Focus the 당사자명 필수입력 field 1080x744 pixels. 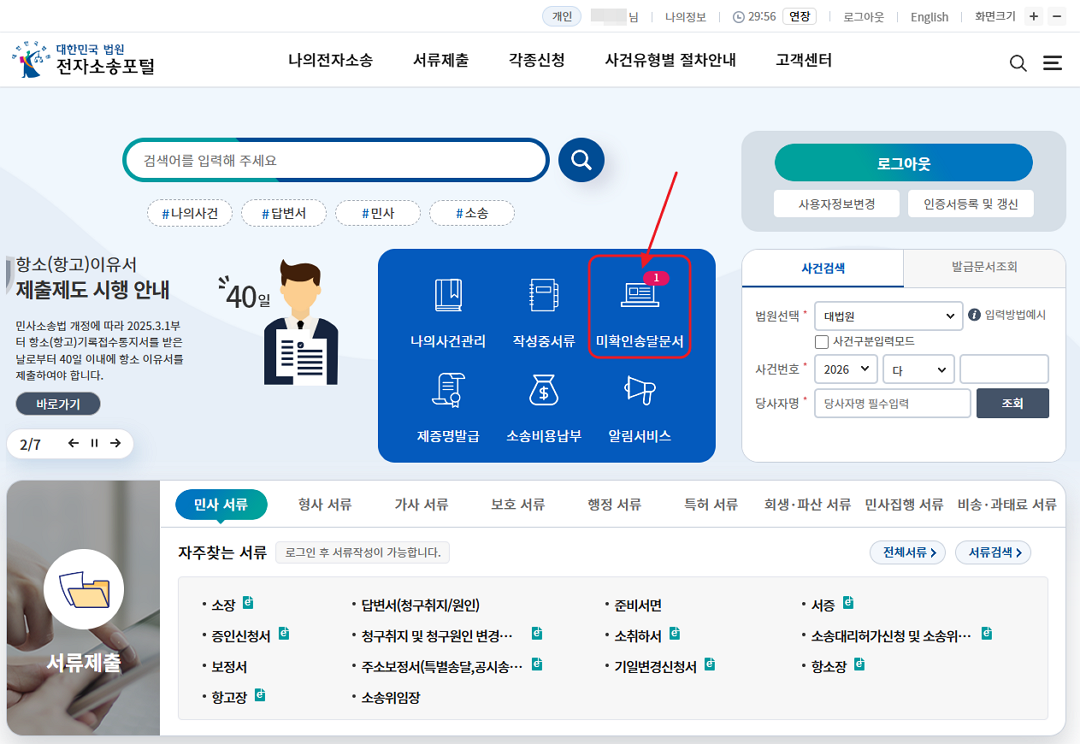click(x=893, y=403)
